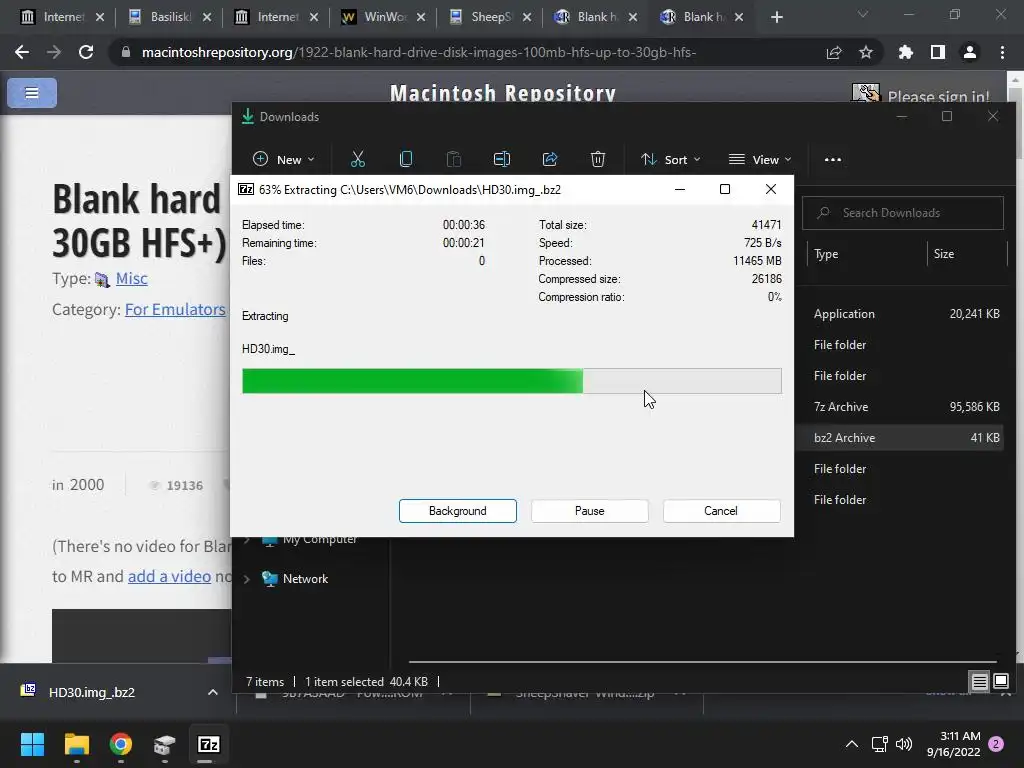Open the Chrome three-dot menu
This screenshot has height=768, width=1024.
1002,52
